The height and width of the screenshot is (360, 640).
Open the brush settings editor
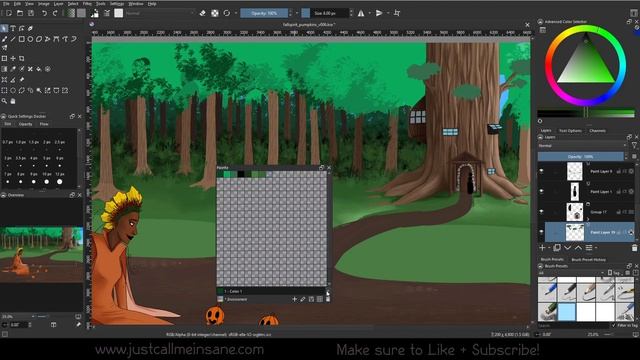(x=107, y=13)
